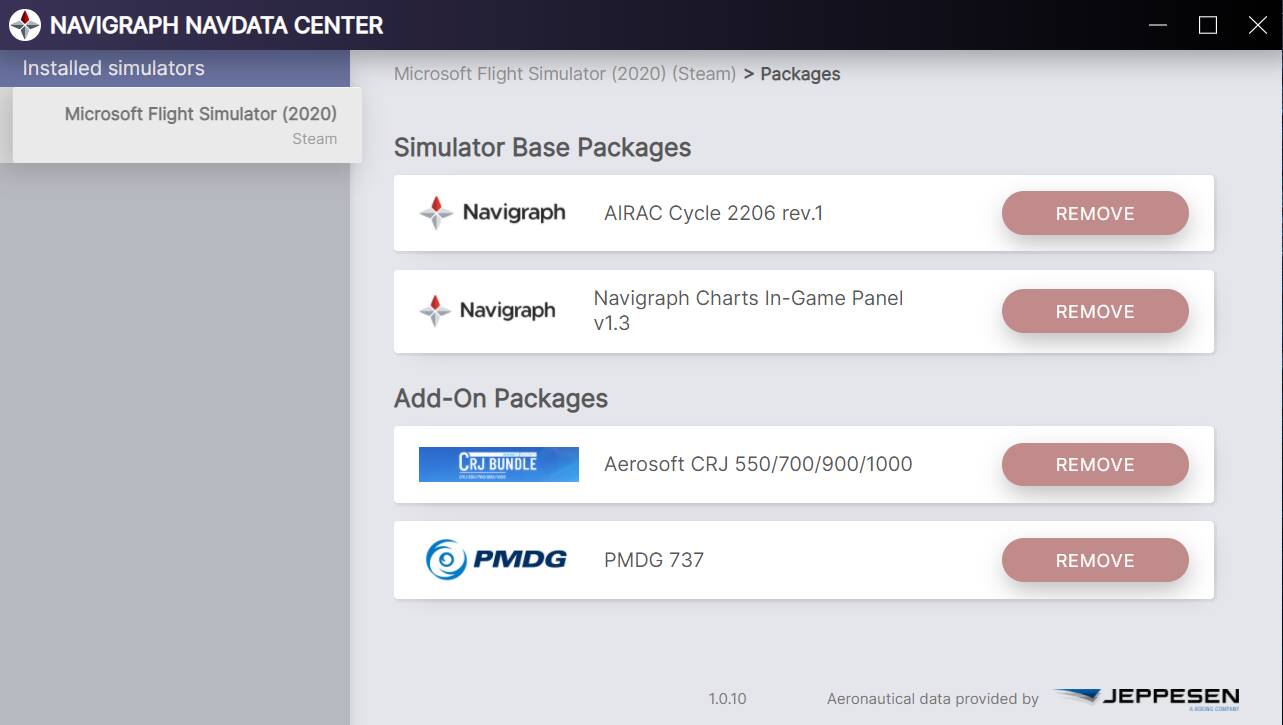This screenshot has height=725, width=1283.
Task: Remove Aerosoft CRJ 550/700/900/1000 package
Action: [x=1095, y=464]
